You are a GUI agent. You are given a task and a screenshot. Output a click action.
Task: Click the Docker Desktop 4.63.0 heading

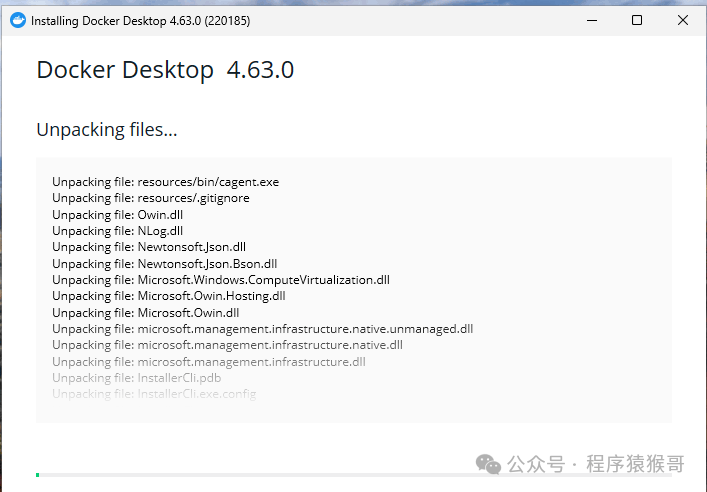coord(165,70)
